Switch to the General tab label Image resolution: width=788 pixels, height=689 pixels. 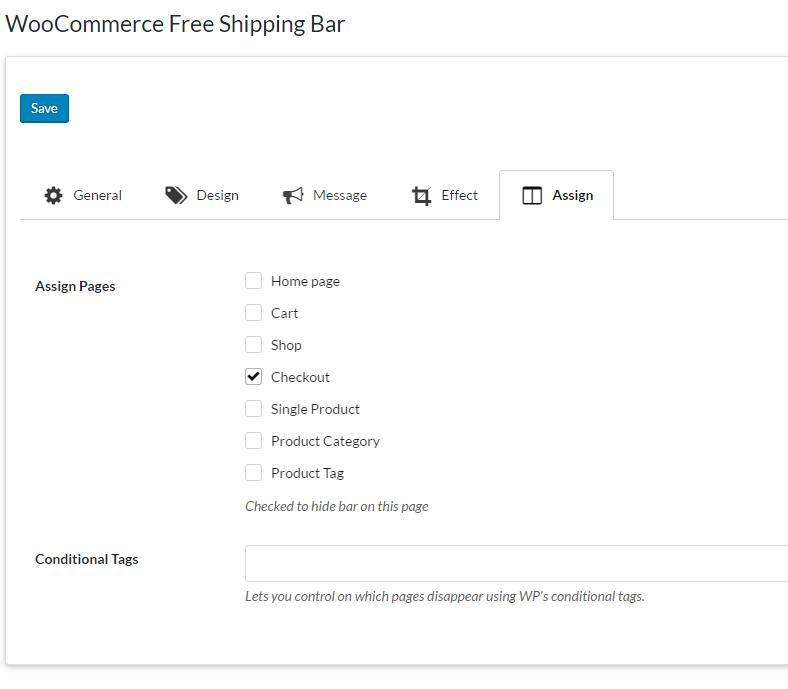98,196
